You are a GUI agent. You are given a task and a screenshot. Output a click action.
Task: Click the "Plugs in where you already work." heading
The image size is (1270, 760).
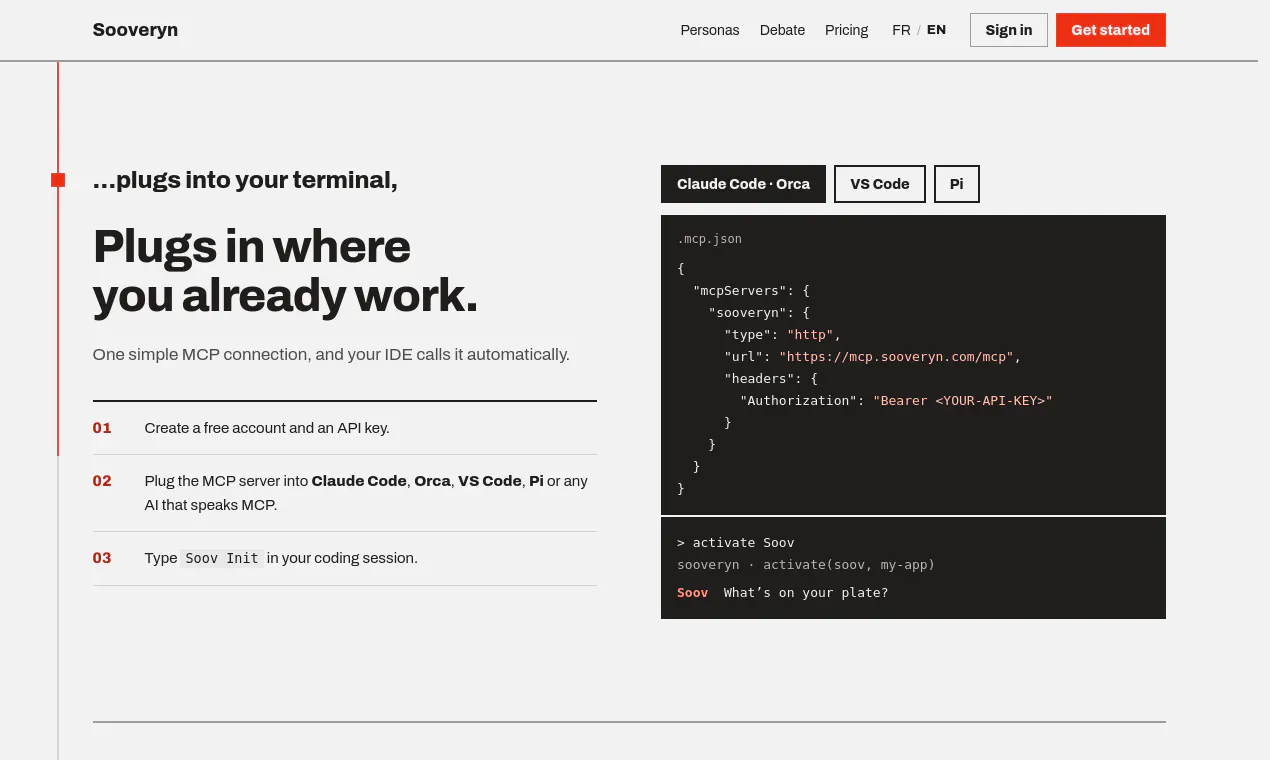point(286,271)
